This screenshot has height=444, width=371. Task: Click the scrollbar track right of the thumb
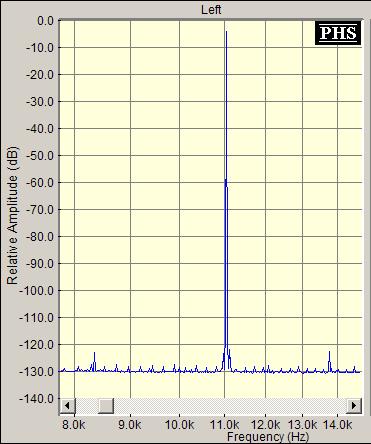tap(230, 406)
